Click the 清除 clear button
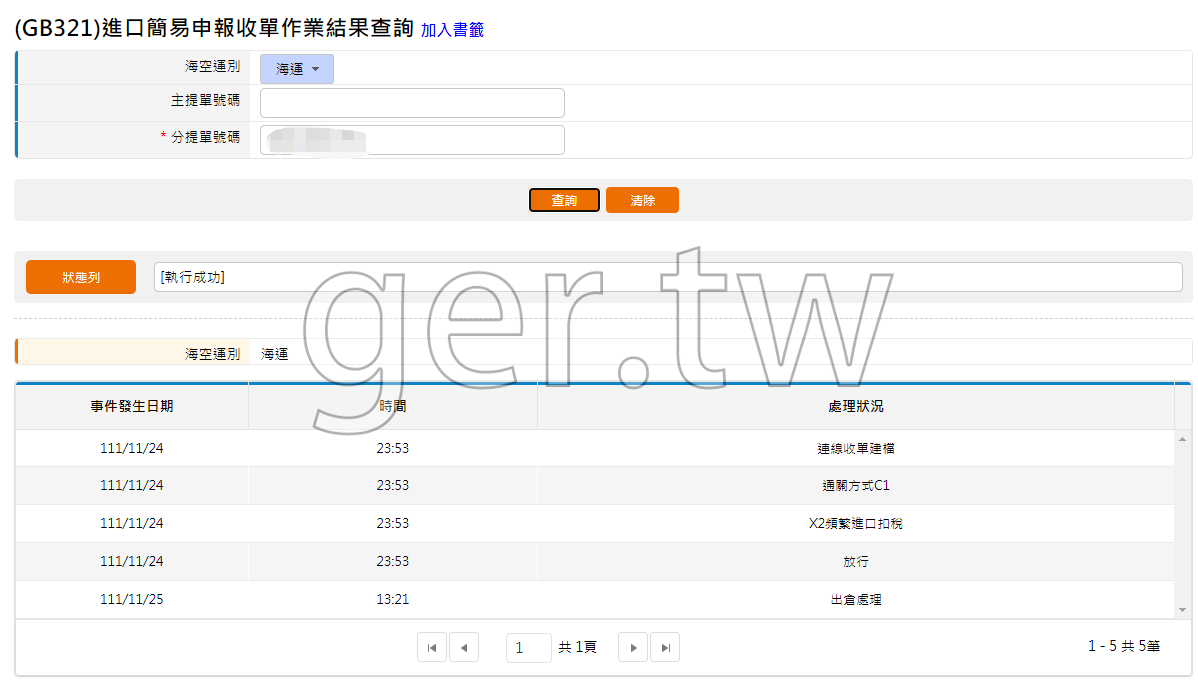This screenshot has width=1198, height=682. pos(642,200)
